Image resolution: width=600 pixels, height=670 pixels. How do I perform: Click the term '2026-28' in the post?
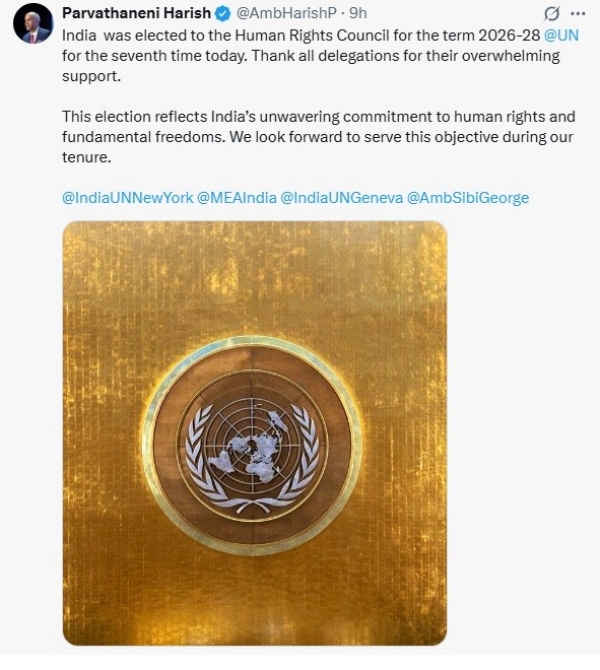[x=509, y=36]
